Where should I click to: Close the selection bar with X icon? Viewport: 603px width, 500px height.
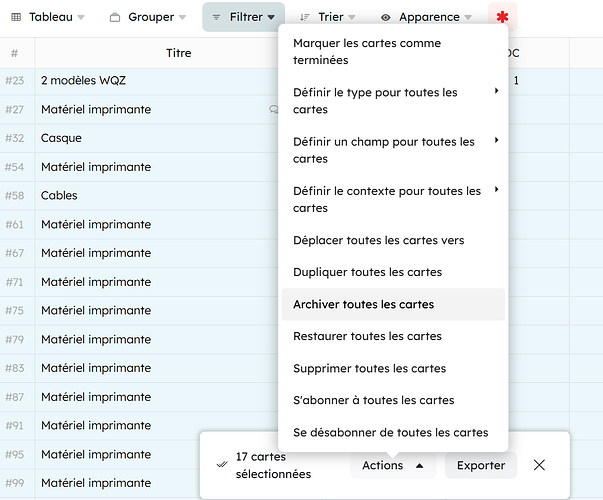[539, 465]
